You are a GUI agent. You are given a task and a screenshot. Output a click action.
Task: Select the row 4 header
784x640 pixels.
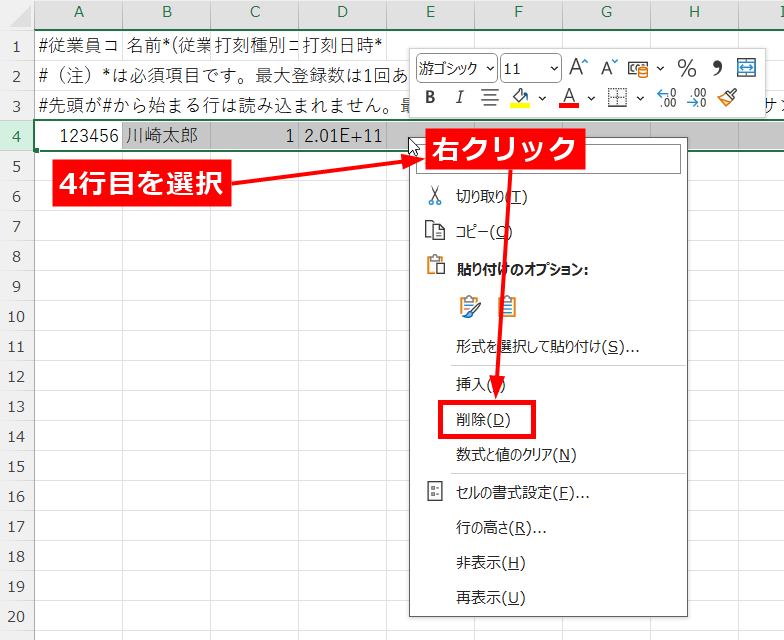coord(17,135)
